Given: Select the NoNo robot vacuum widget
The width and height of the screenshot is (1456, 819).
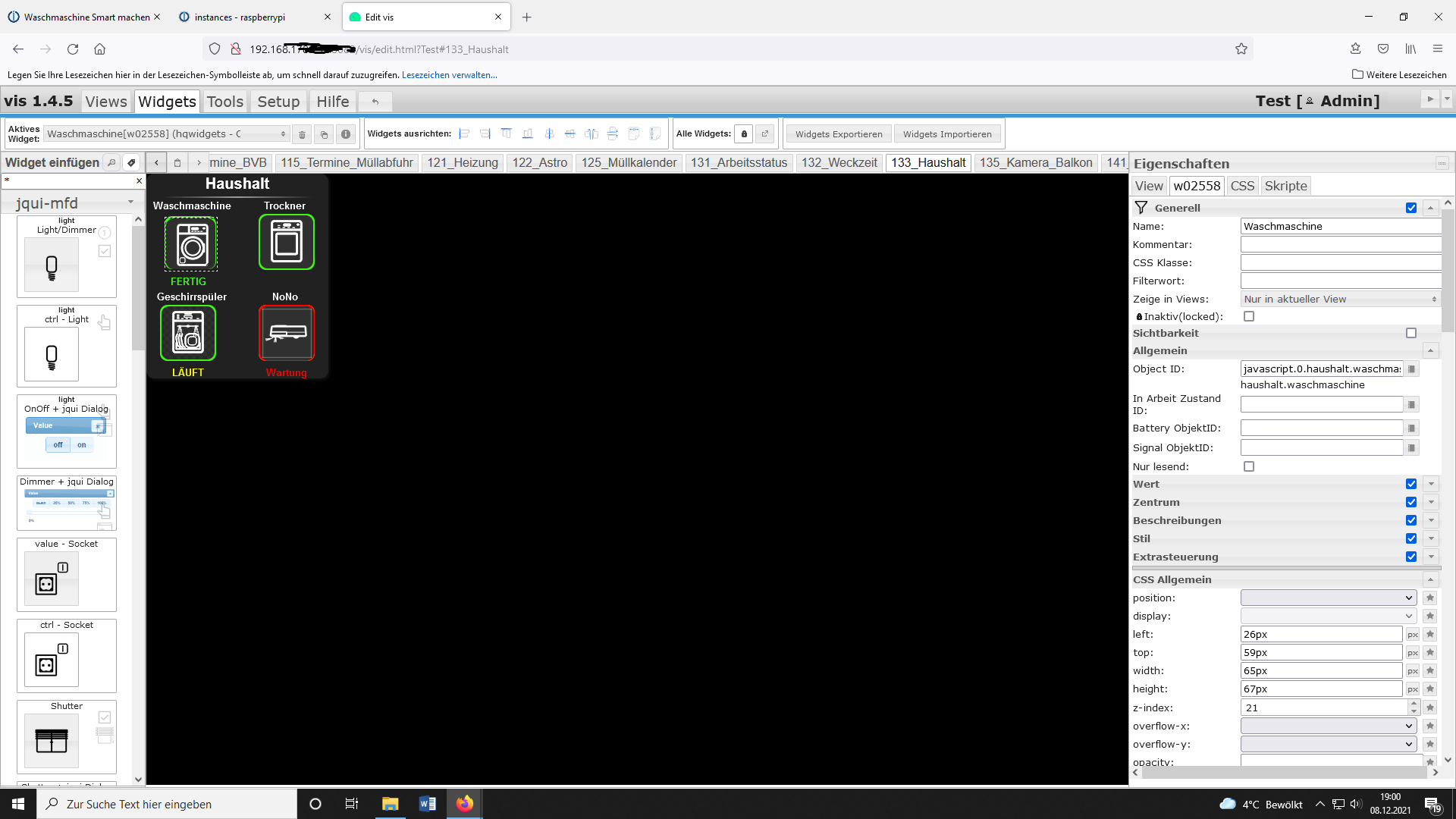Looking at the screenshot, I should pyautogui.click(x=287, y=333).
